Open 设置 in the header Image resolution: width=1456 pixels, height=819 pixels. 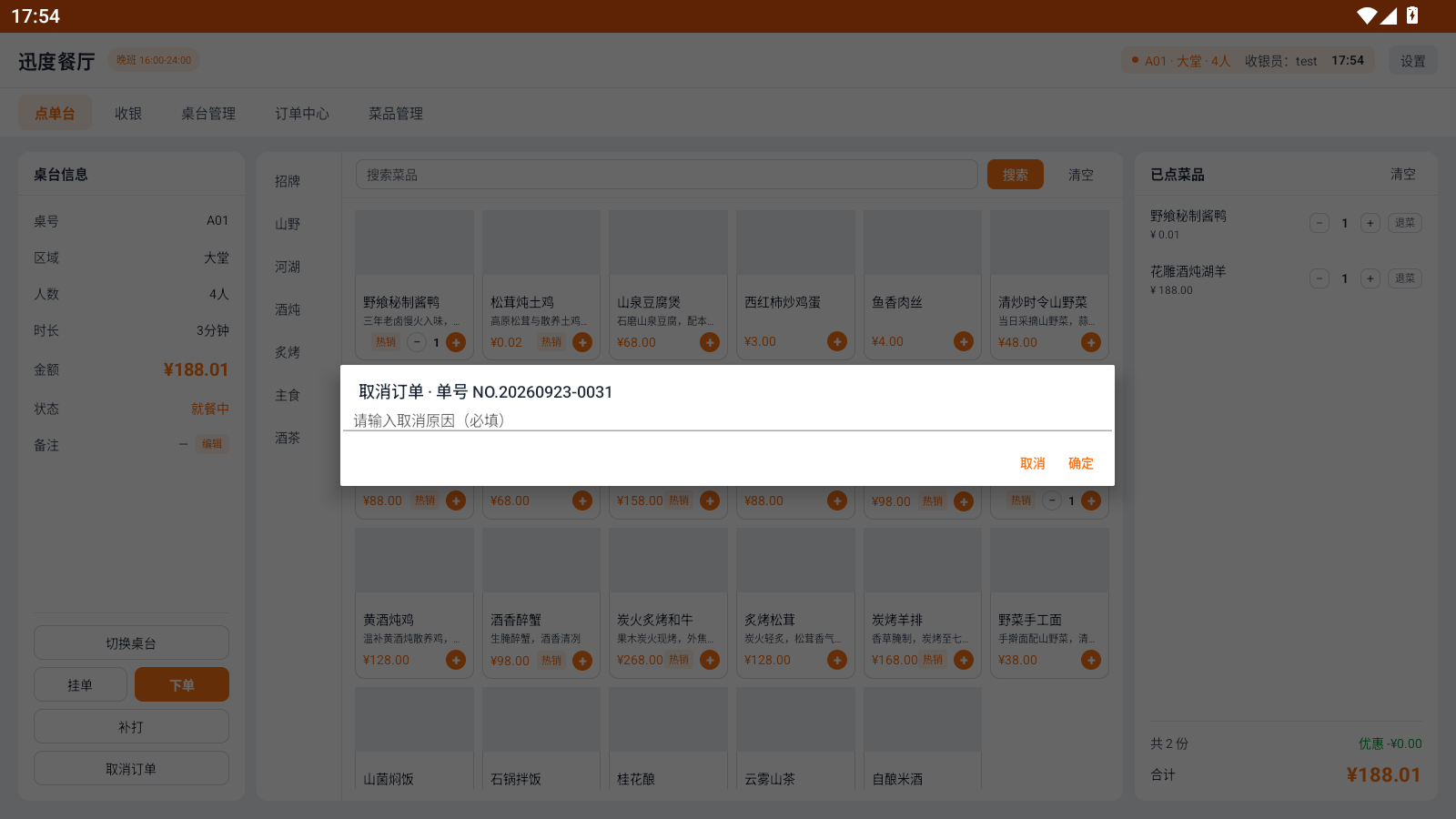pos(1412,61)
